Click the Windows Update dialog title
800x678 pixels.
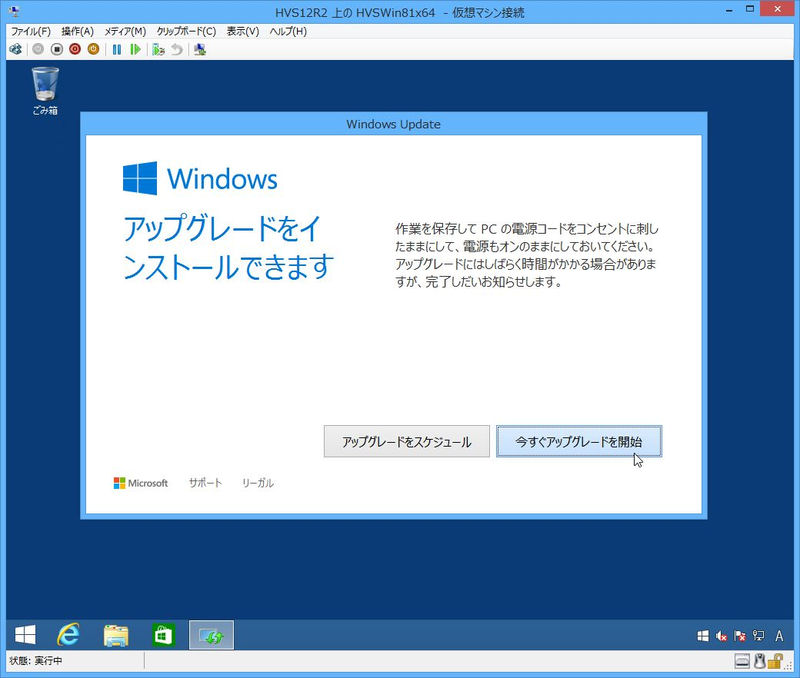click(393, 124)
